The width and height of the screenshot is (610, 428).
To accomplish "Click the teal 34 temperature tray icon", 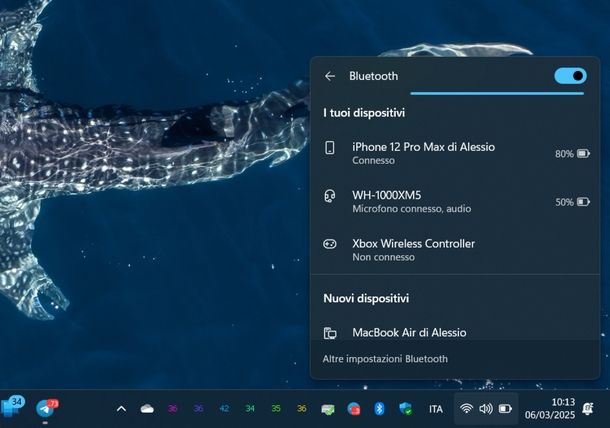I will pos(250,409).
